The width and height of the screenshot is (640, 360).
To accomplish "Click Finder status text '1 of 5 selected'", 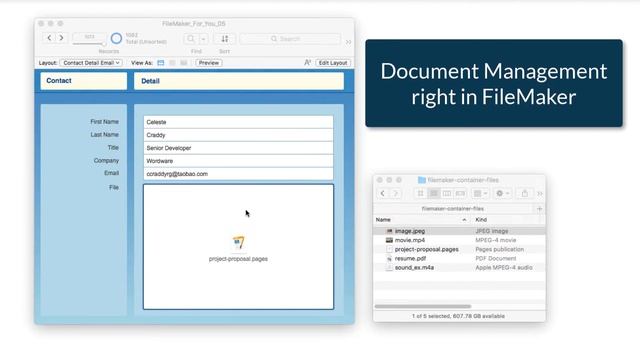I will point(458,316).
